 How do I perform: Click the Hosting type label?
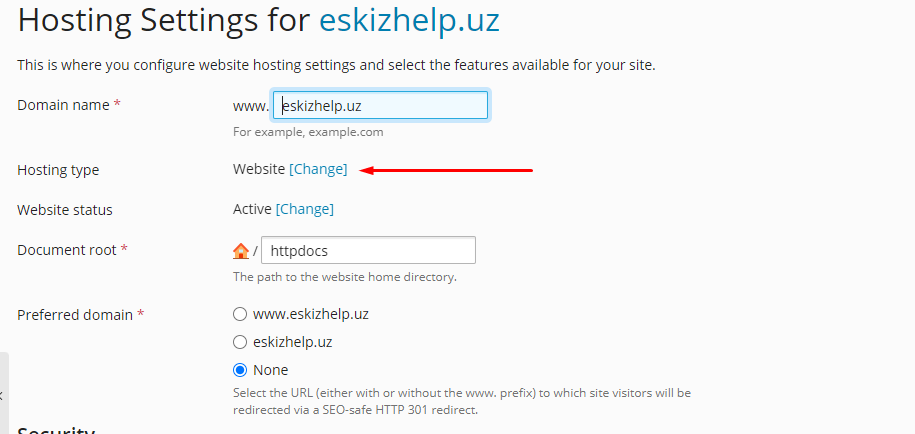pos(58,170)
